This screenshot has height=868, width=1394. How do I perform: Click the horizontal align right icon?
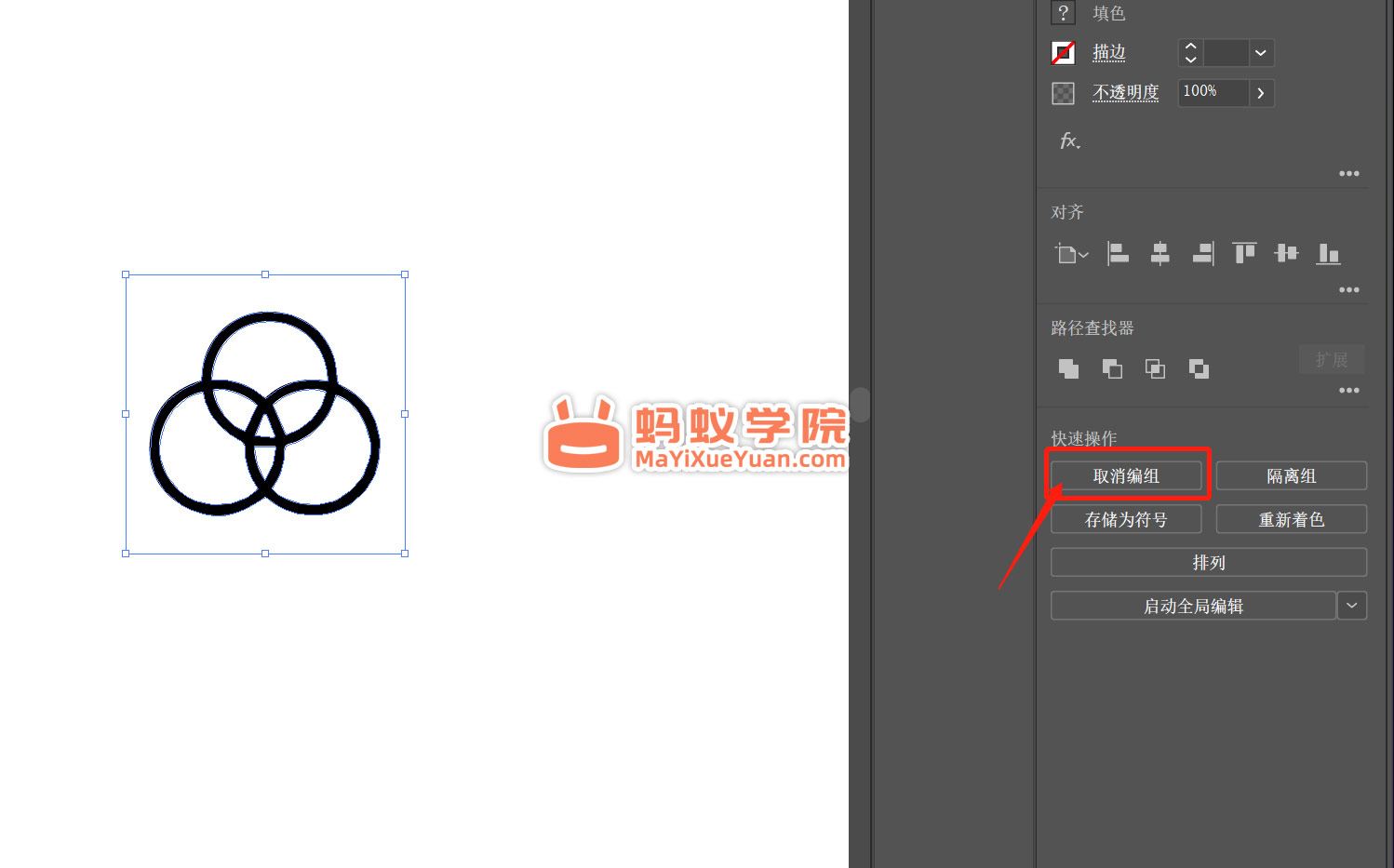pos(1202,253)
